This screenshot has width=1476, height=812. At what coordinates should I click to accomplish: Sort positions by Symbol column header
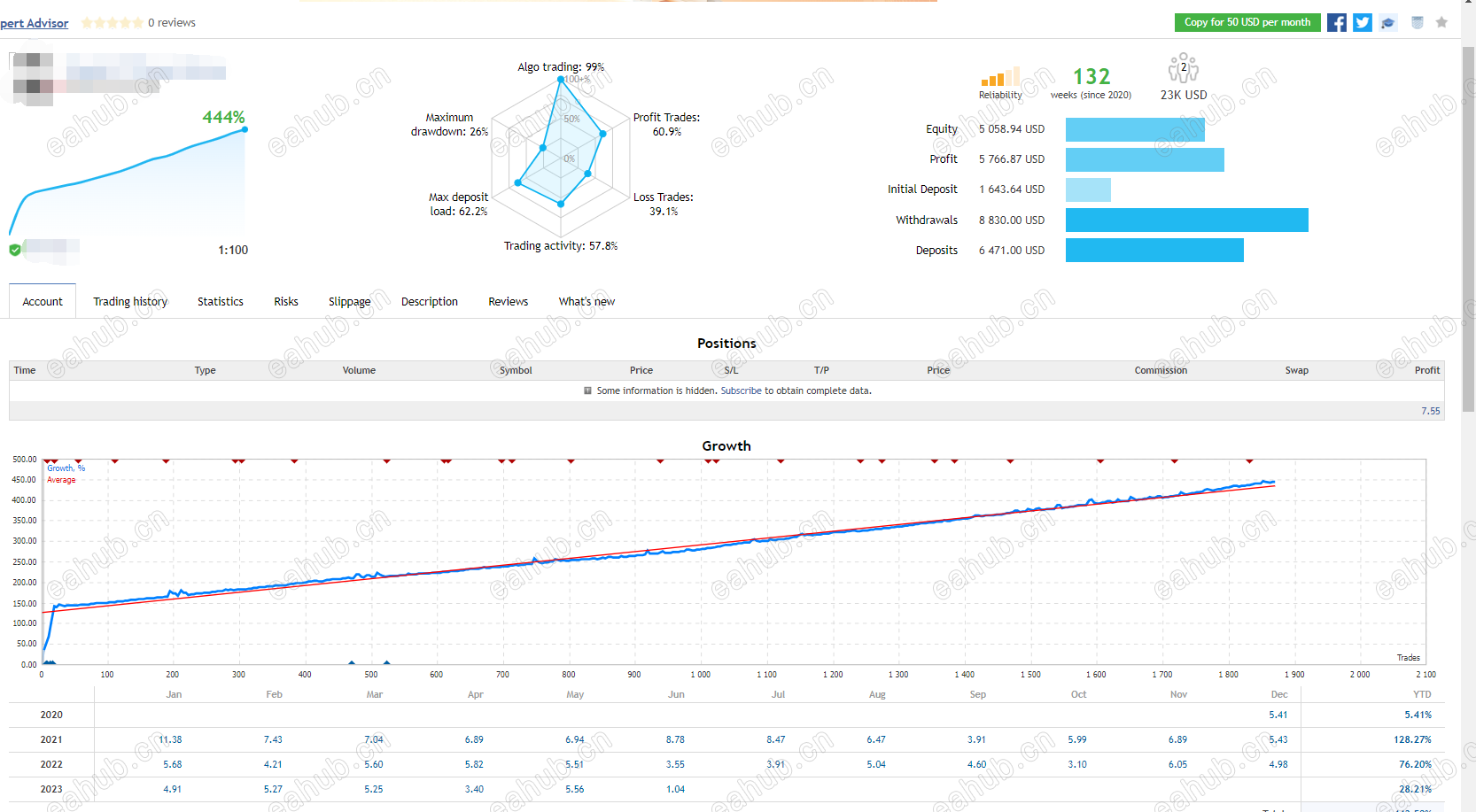point(516,370)
